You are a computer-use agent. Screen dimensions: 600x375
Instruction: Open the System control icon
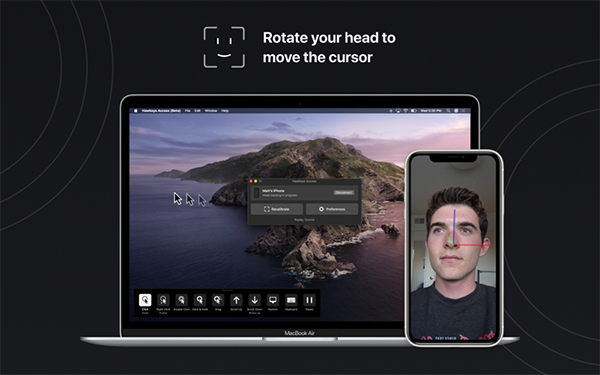(273, 300)
